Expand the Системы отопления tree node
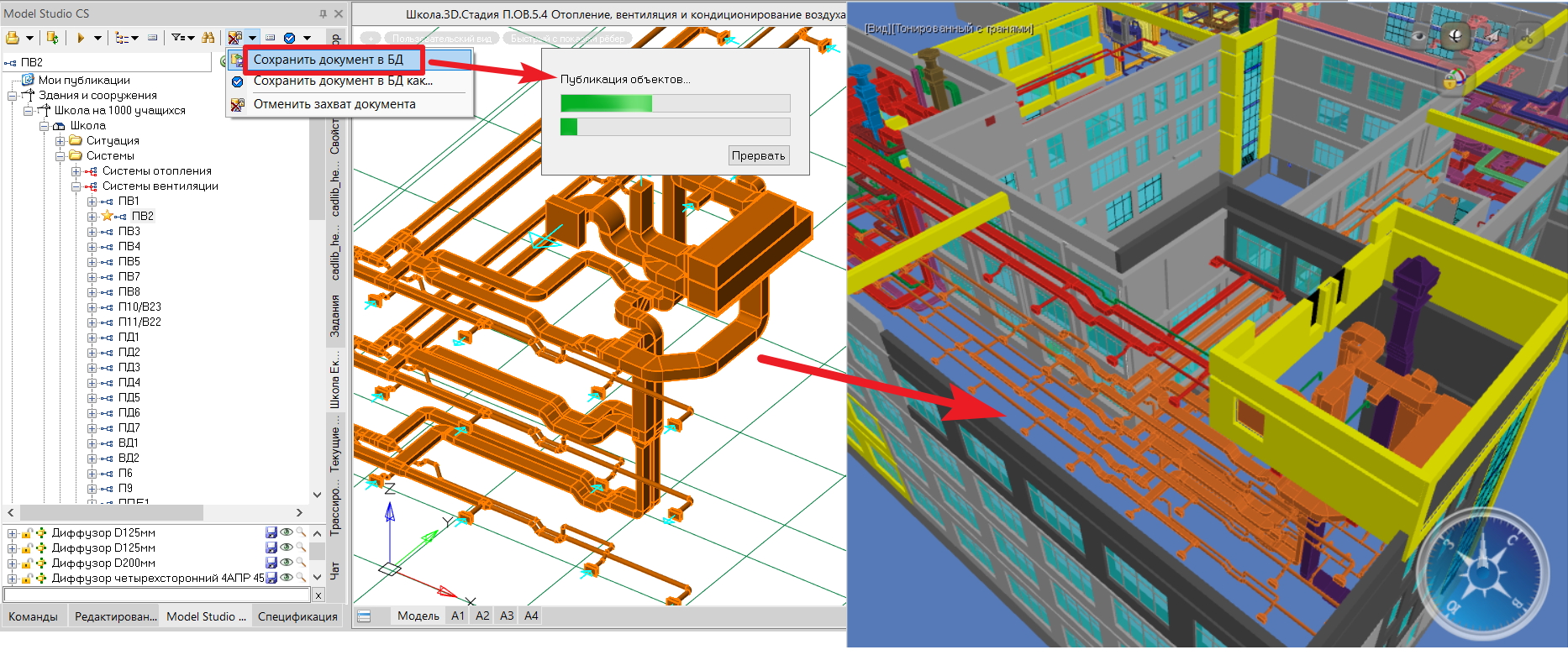The width and height of the screenshot is (1568, 655). pyautogui.click(x=76, y=171)
